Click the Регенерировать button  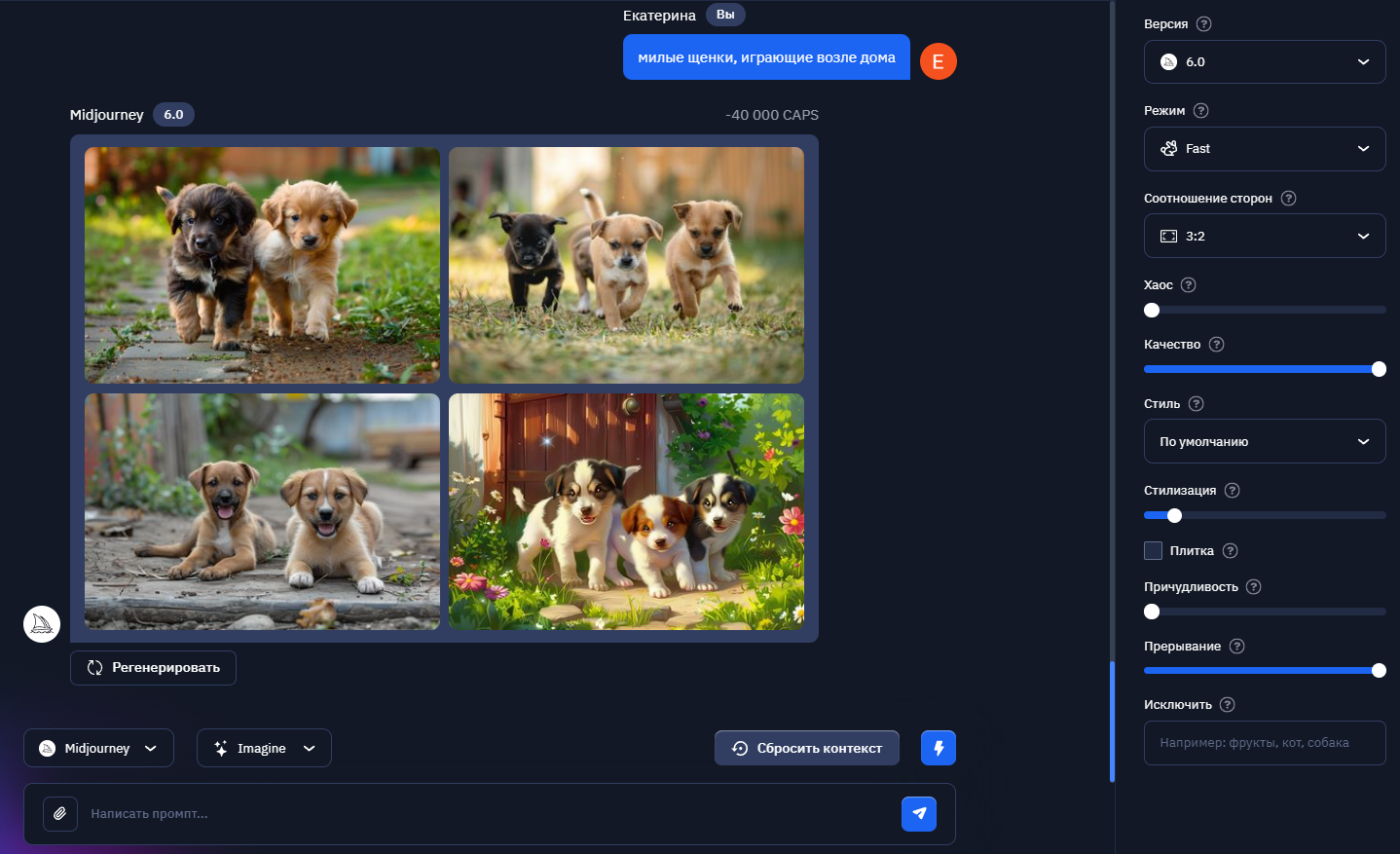(x=153, y=668)
